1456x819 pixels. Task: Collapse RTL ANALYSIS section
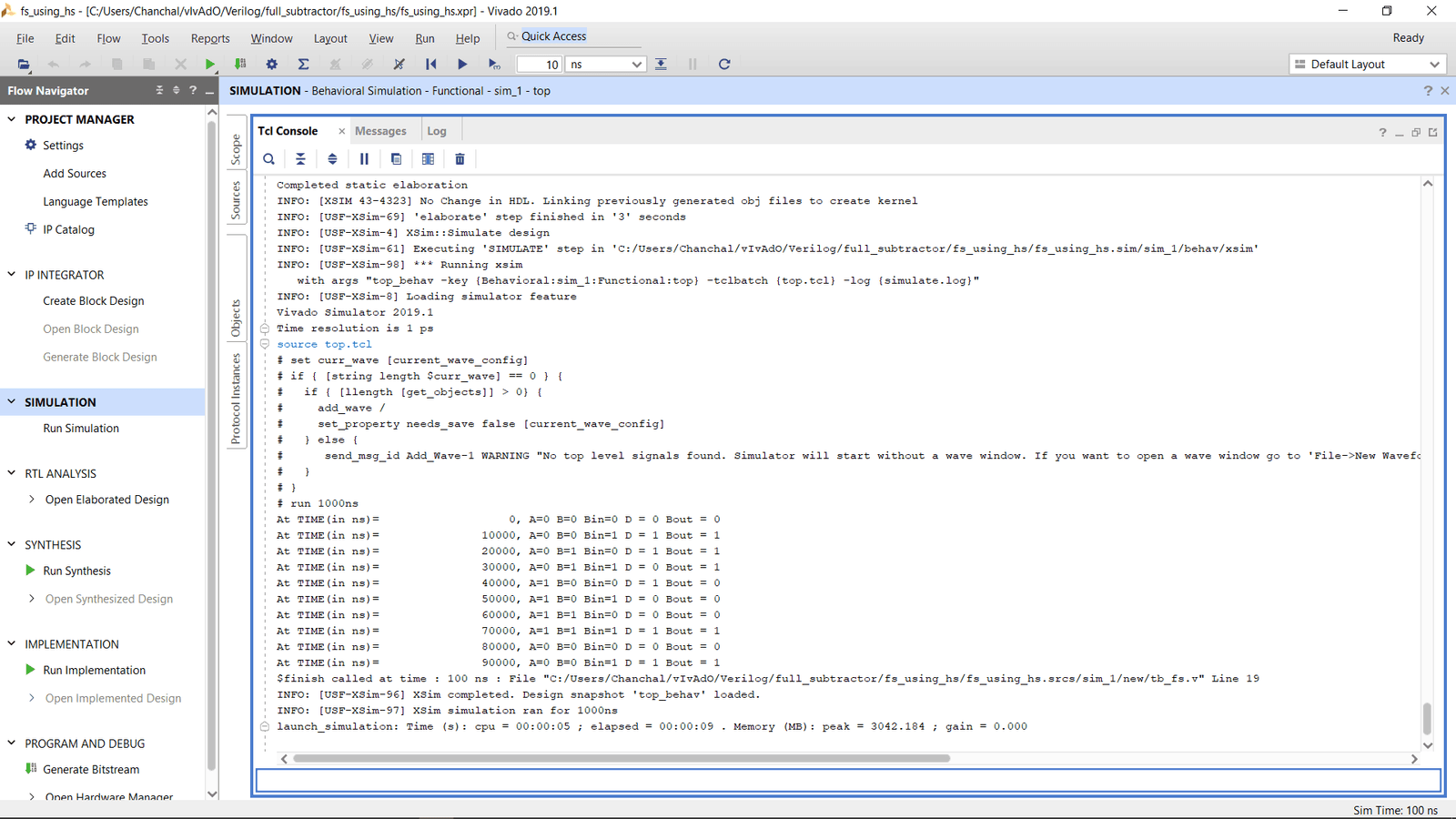click(12, 473)
